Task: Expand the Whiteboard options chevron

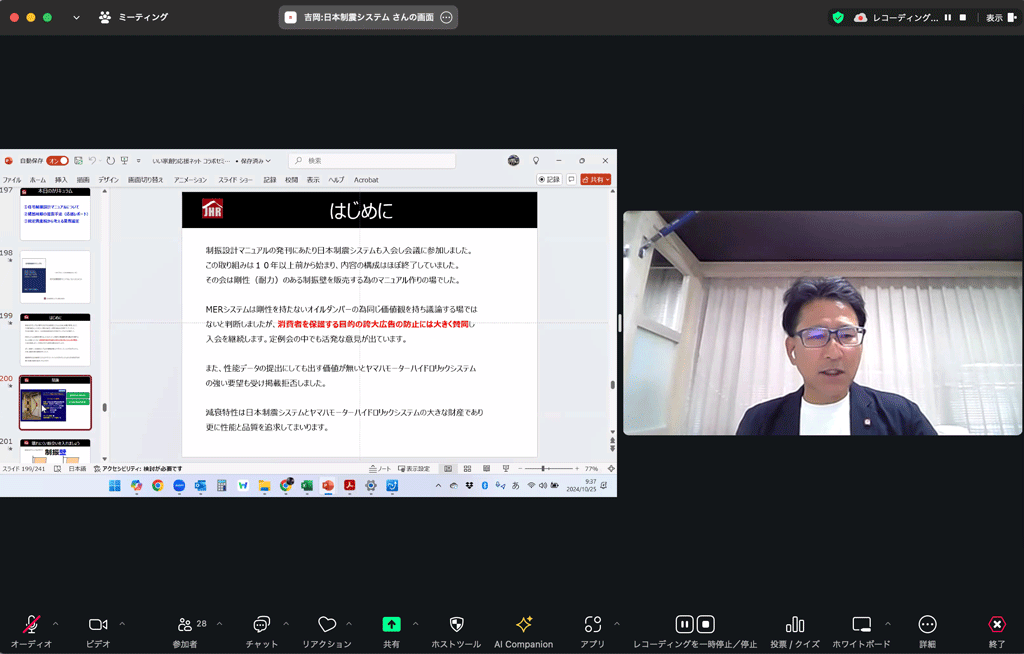Action: click(887, 624)
